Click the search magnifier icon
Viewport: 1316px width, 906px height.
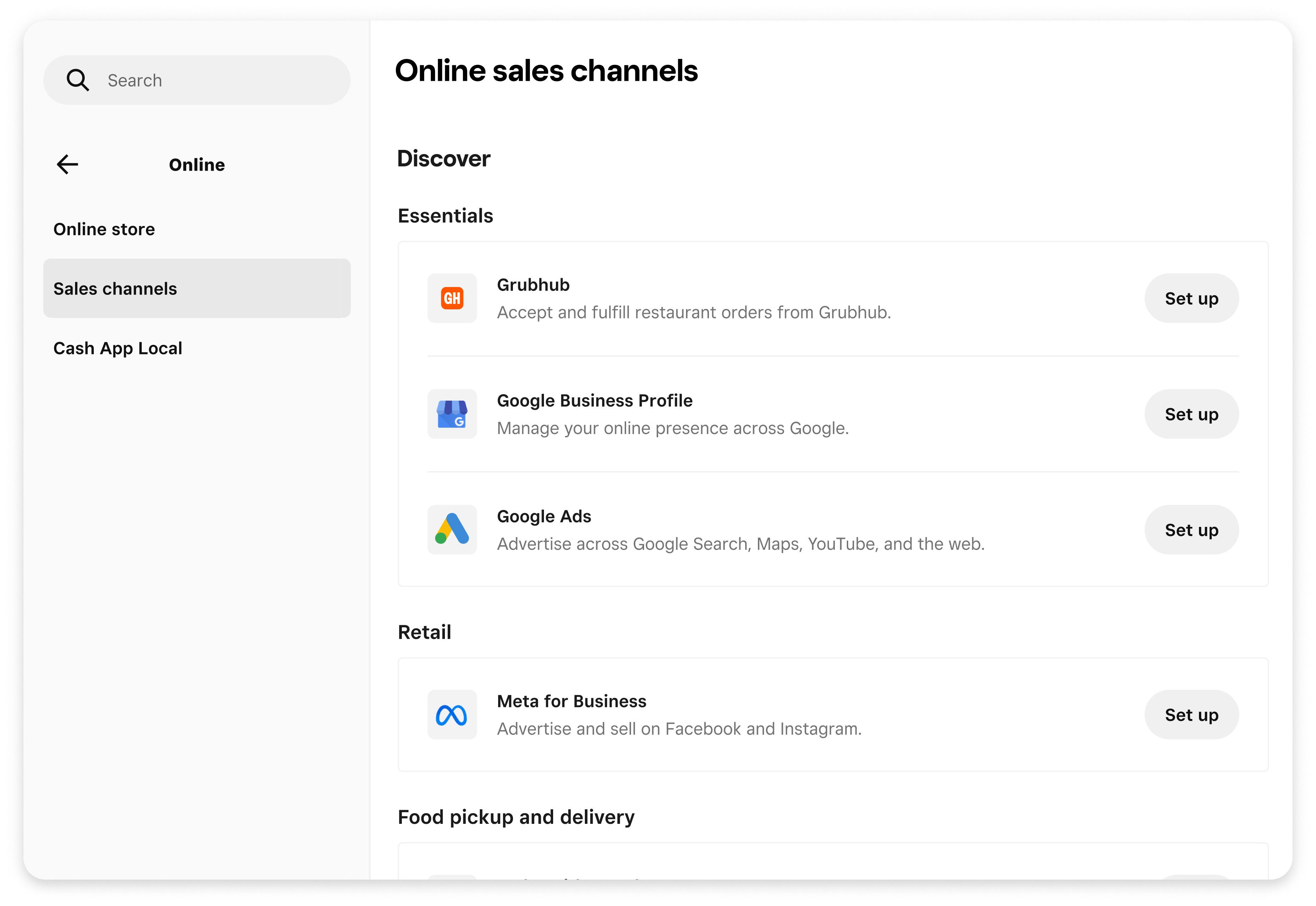coord(78,80)
